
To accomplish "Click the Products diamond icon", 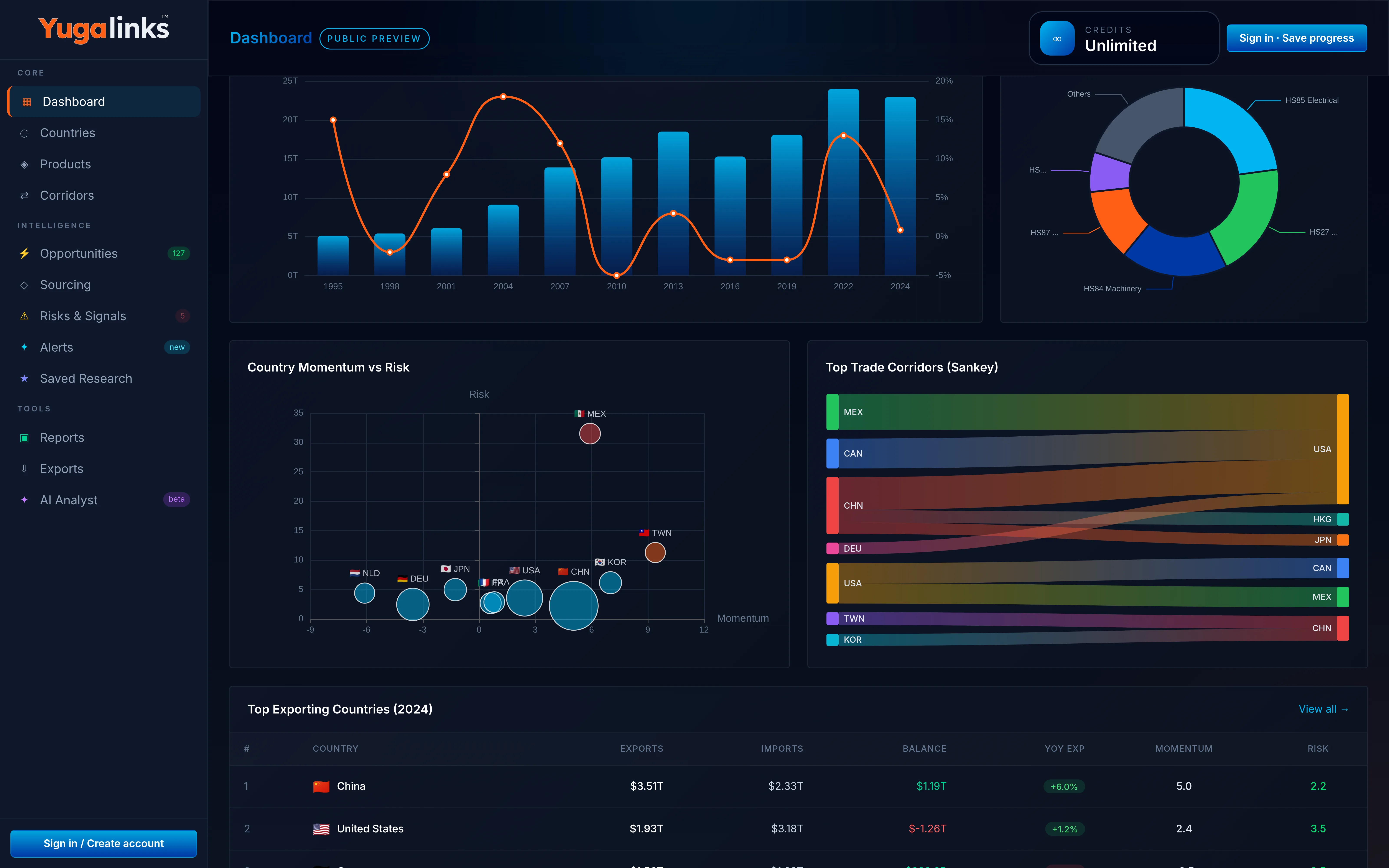I will (x=24, y=165).
